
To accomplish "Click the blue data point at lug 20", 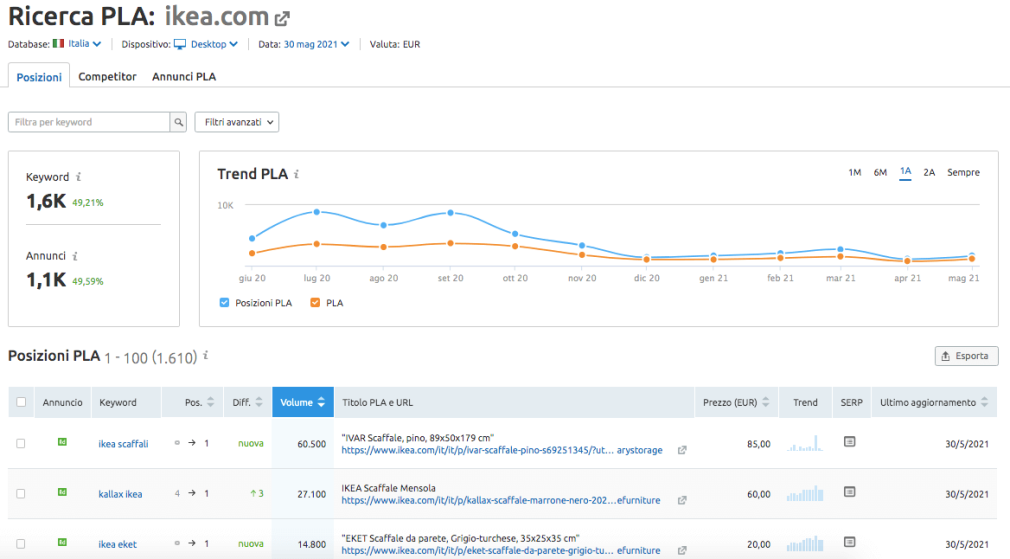I will pos(317,212).
